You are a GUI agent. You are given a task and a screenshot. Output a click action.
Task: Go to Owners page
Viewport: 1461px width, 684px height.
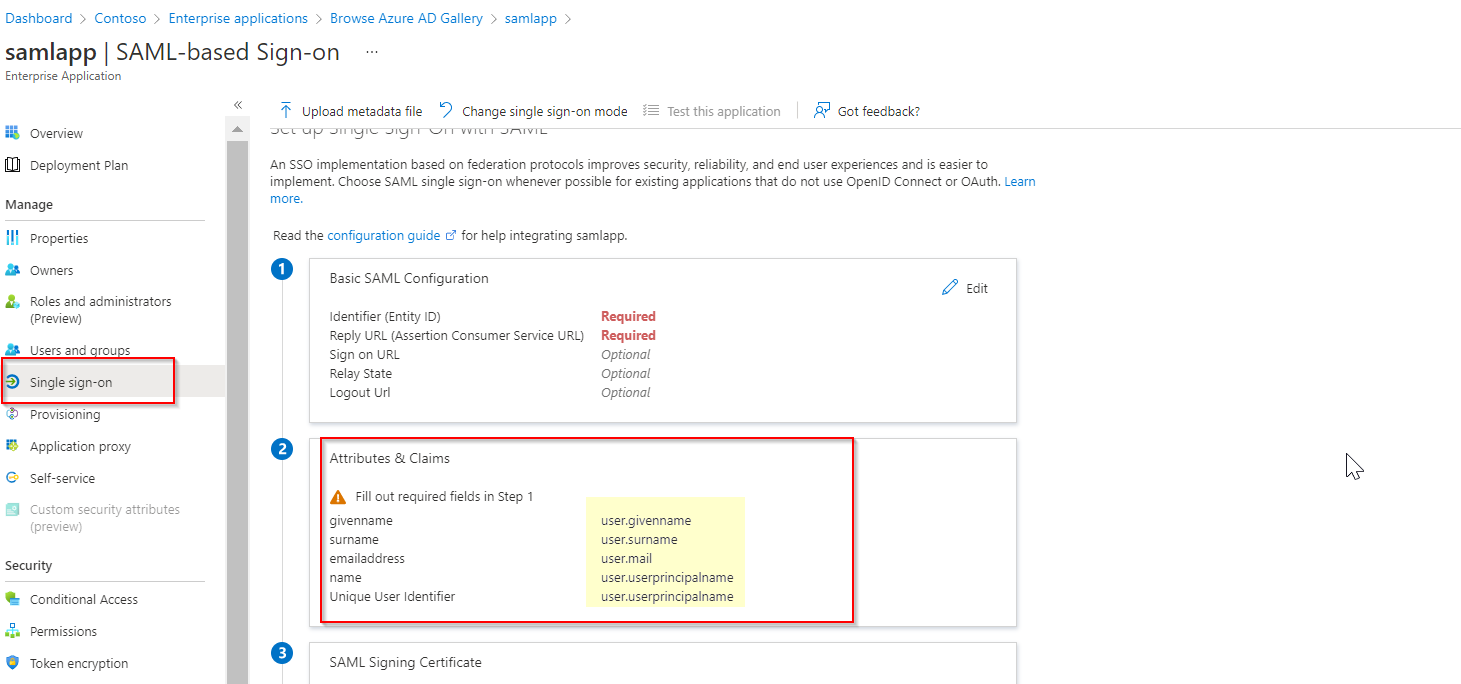tap(51, 270)
